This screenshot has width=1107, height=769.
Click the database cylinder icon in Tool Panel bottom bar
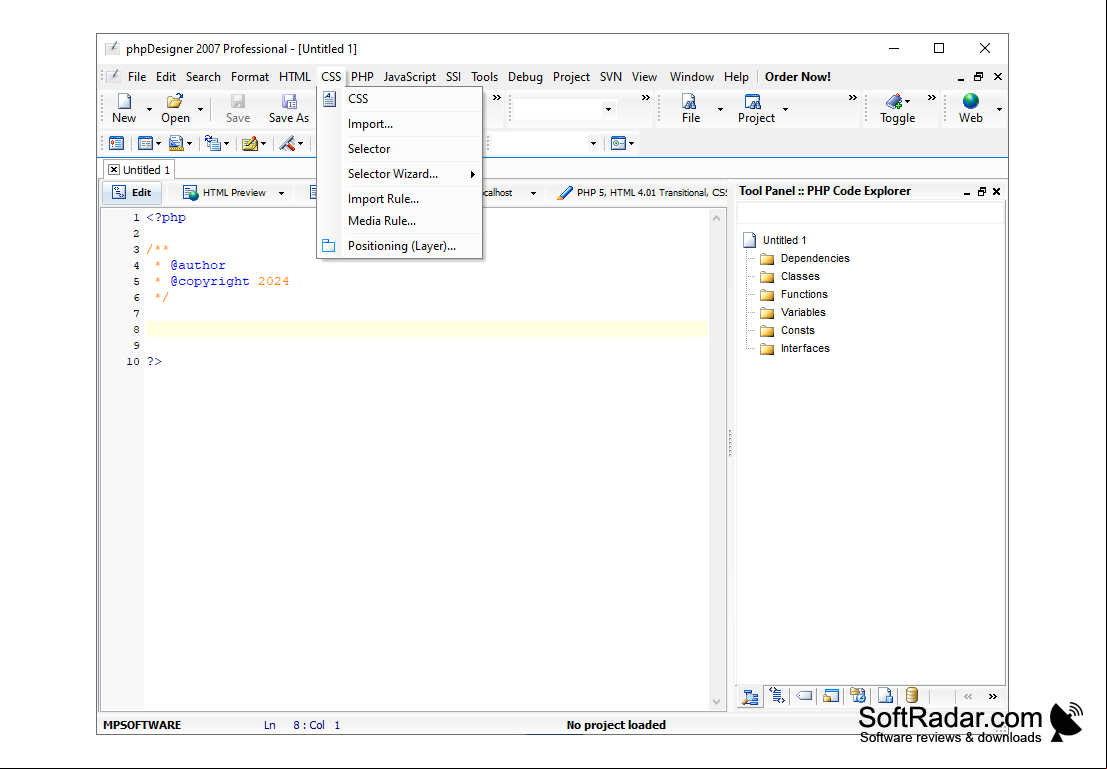(x=911, y=696)
